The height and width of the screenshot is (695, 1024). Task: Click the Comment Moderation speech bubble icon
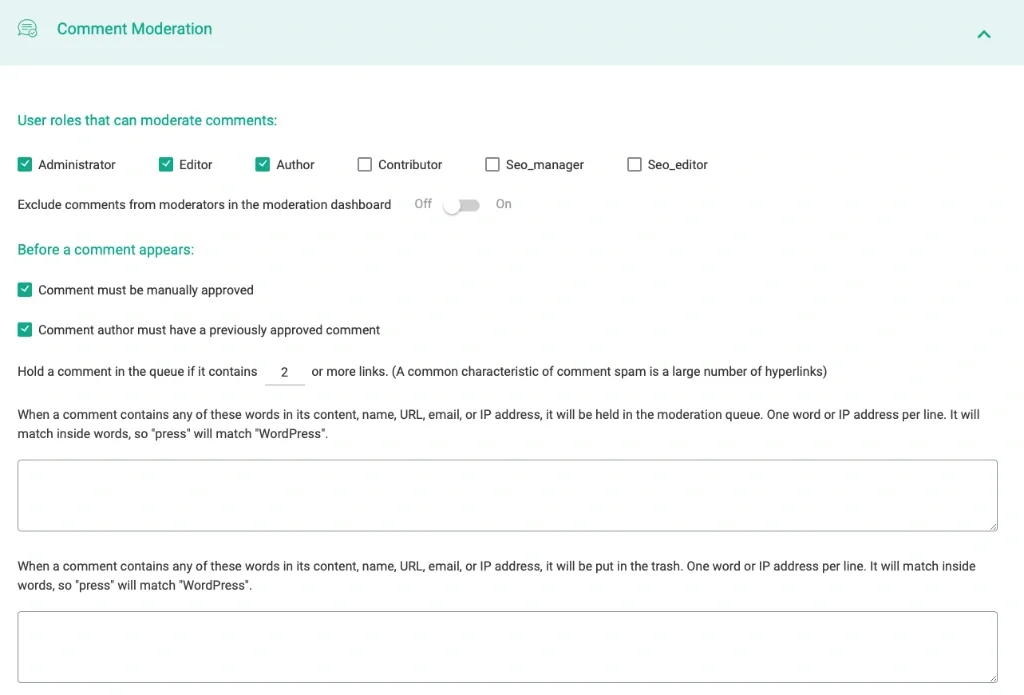click(x=28, y=29)
